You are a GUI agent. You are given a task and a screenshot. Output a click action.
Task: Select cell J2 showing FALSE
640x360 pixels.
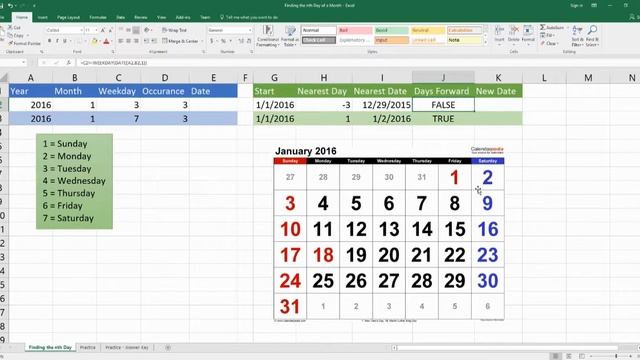click(x=443, y=105)
